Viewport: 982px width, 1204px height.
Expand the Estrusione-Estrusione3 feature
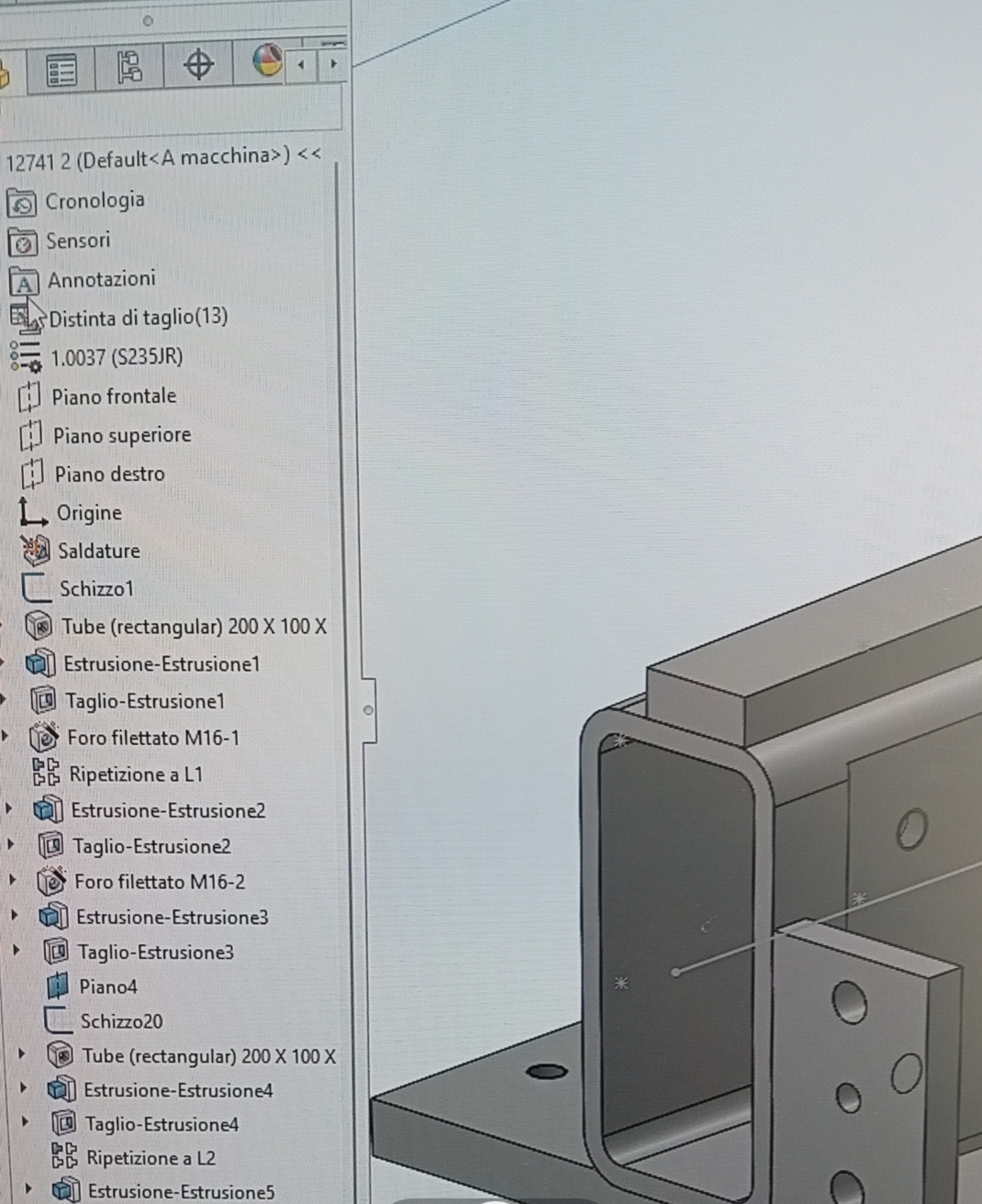pos(14,915)
